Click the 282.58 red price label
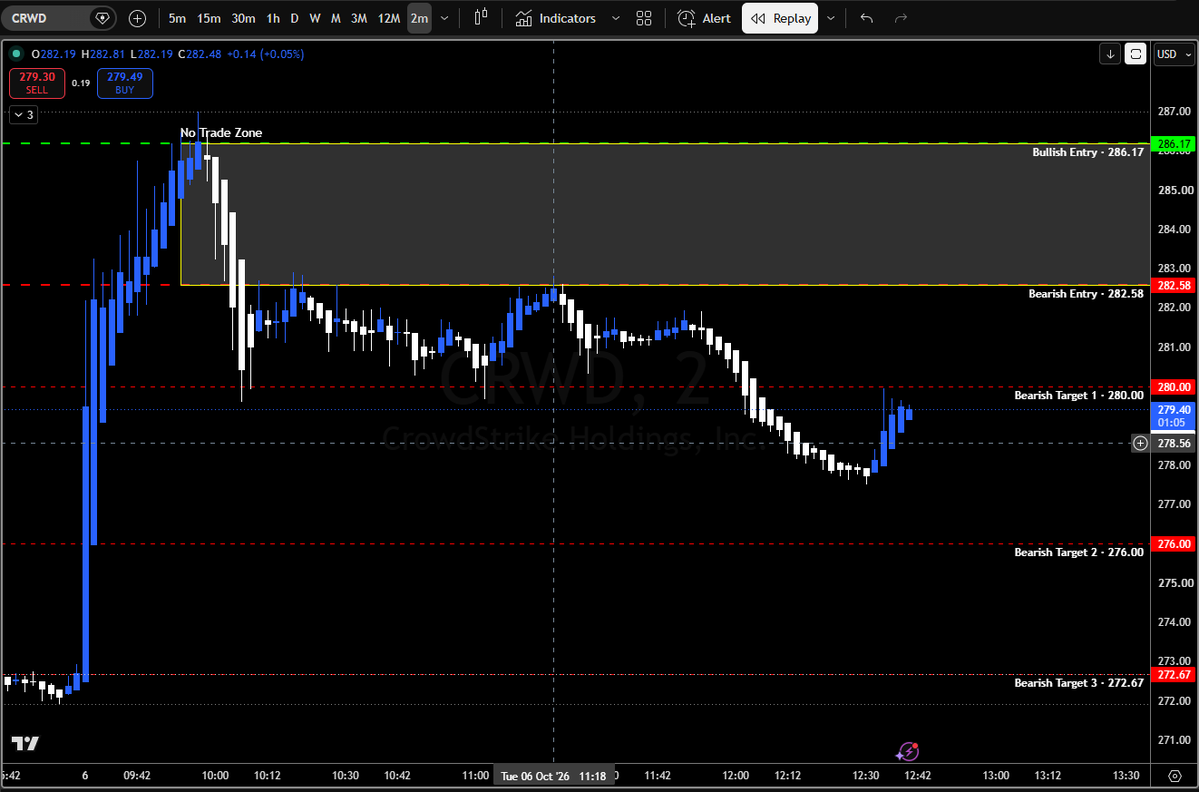This screenshot has width=1199, height=792. click(x=1173, y=285)
